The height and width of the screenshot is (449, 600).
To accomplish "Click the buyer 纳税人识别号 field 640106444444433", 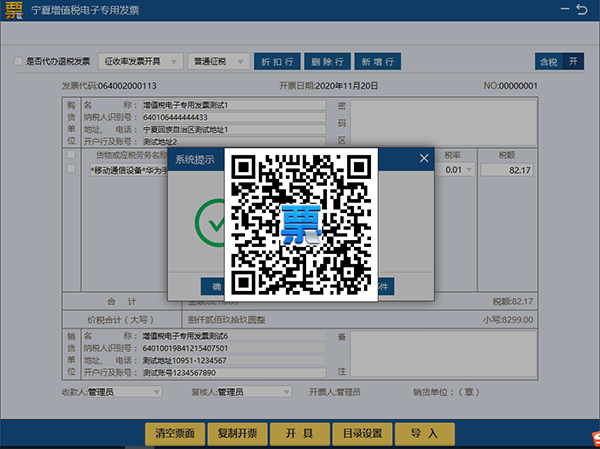I will pyautogui.click(x=234, y=117).
